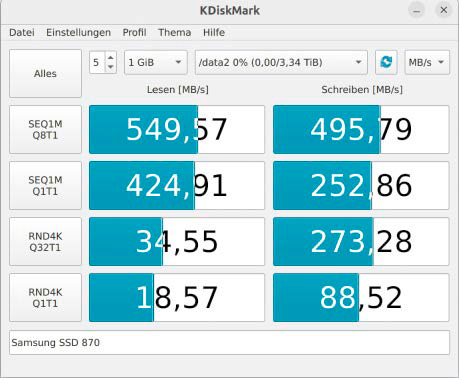Start all benchmarks with Alles button
This screenshot has height=378, width=459.
coord(45,73)
